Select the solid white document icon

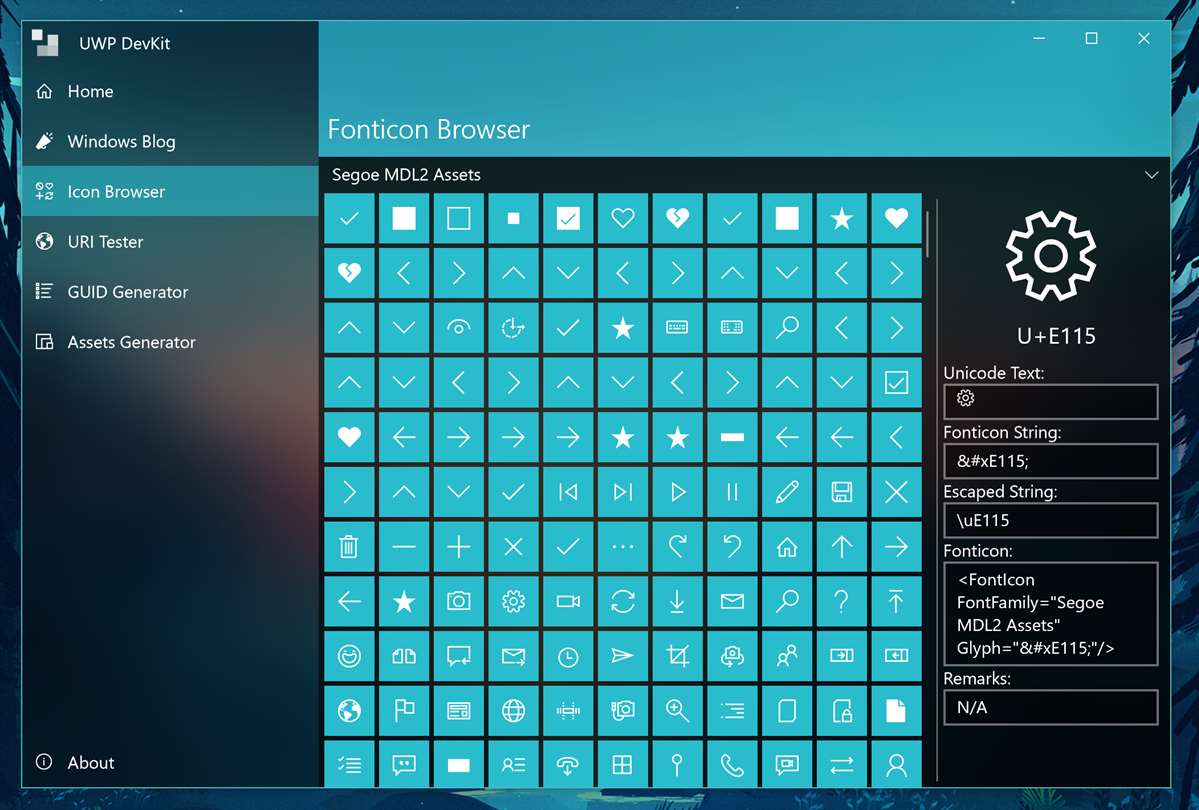click(896, 711)
